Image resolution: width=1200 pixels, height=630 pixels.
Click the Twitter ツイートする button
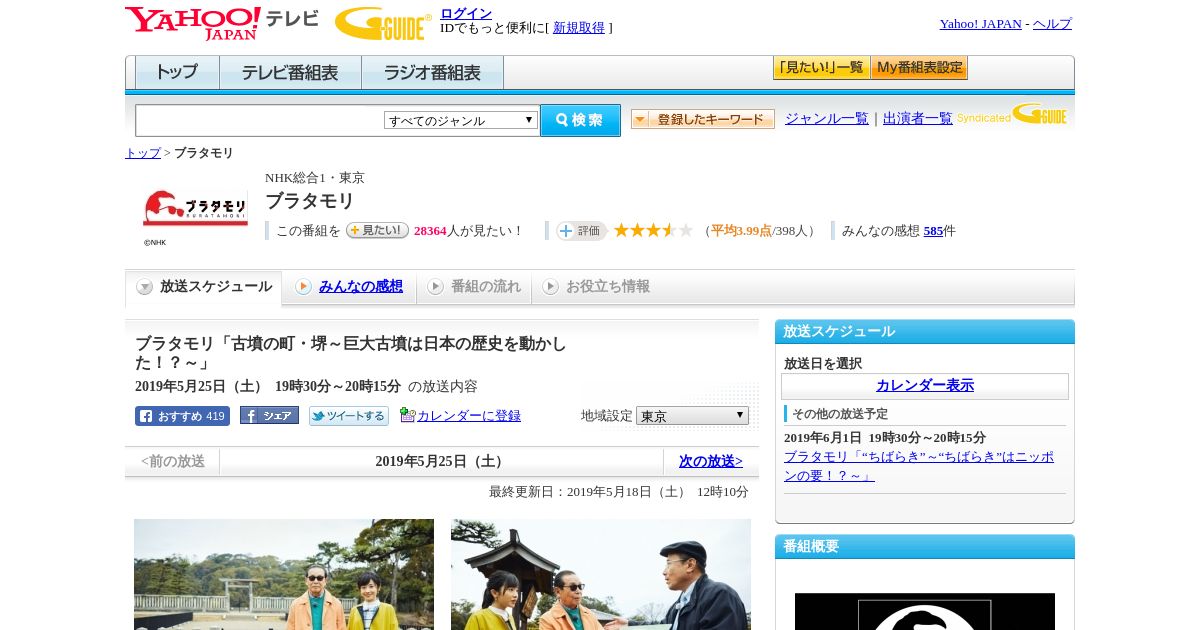tap(349, 416)
